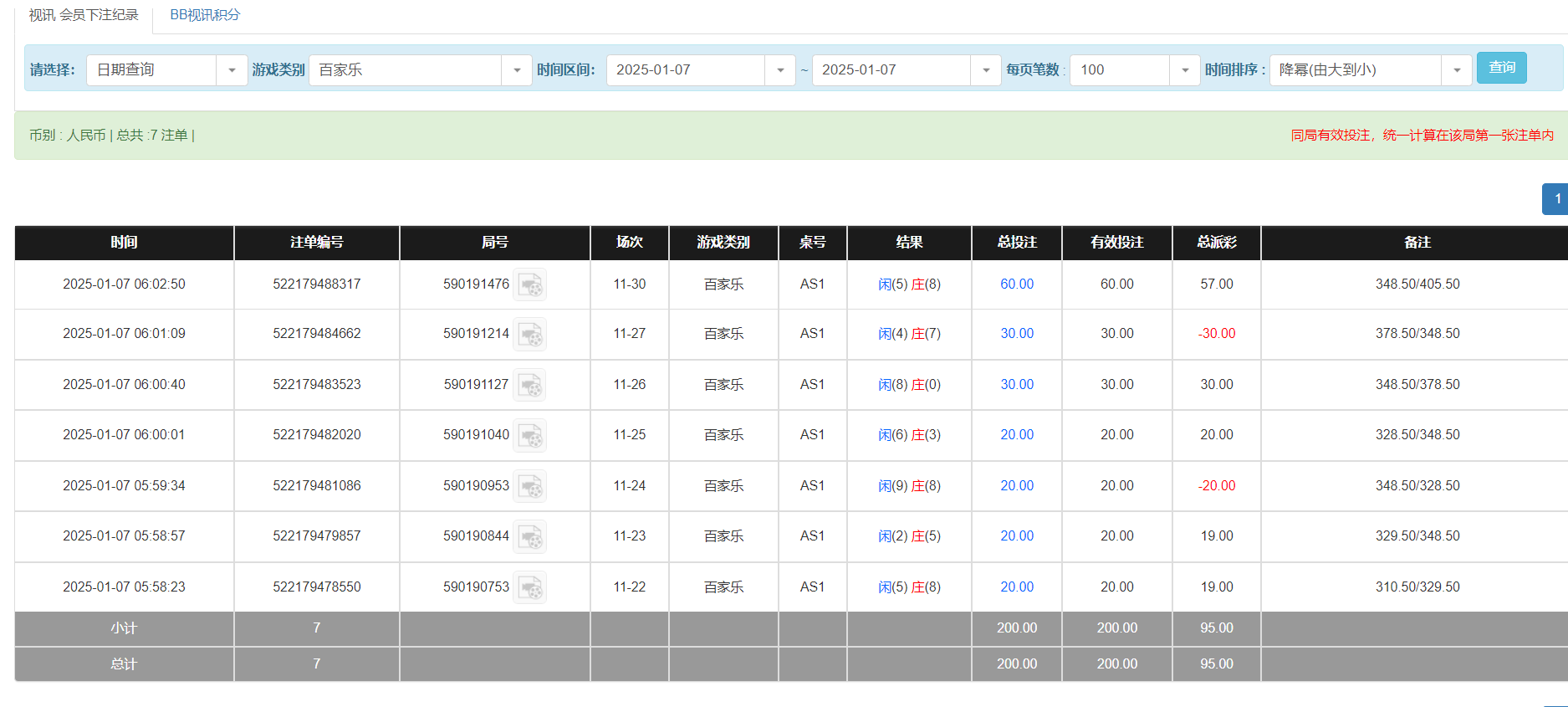Open the 降幂 time sort order dropdown

1456,70
